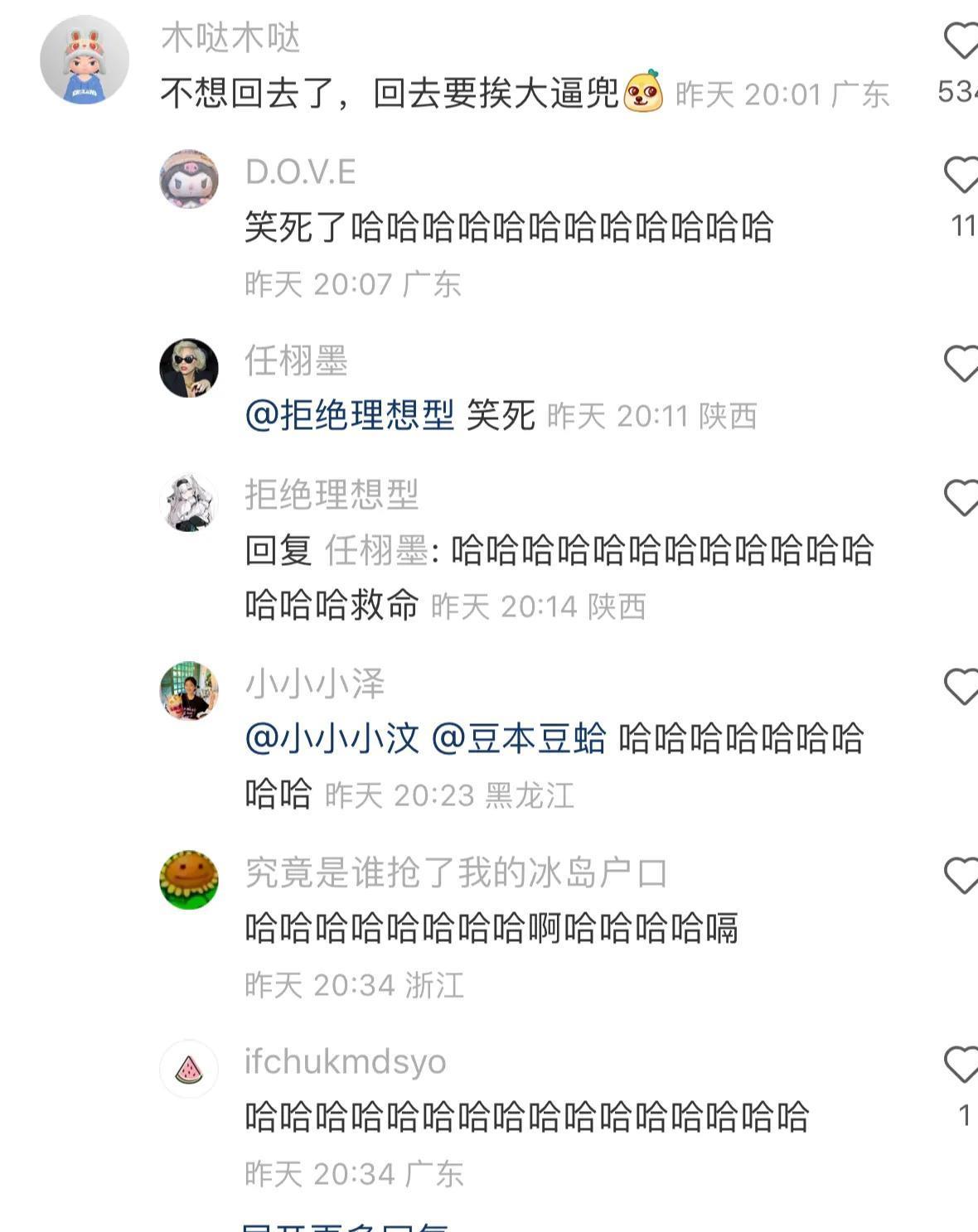Open the @豆本豆蛤 mention link
The image size is (978, 1232).
pyautogui.click(x=520, y=738)
